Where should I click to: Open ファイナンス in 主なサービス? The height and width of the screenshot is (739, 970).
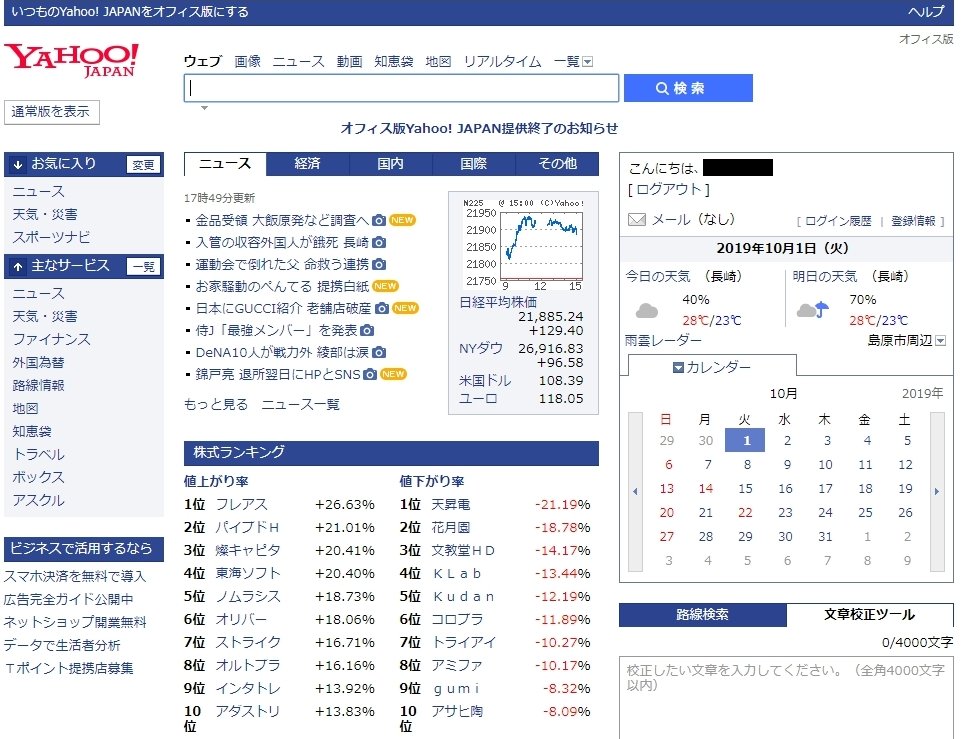(51, 340)
